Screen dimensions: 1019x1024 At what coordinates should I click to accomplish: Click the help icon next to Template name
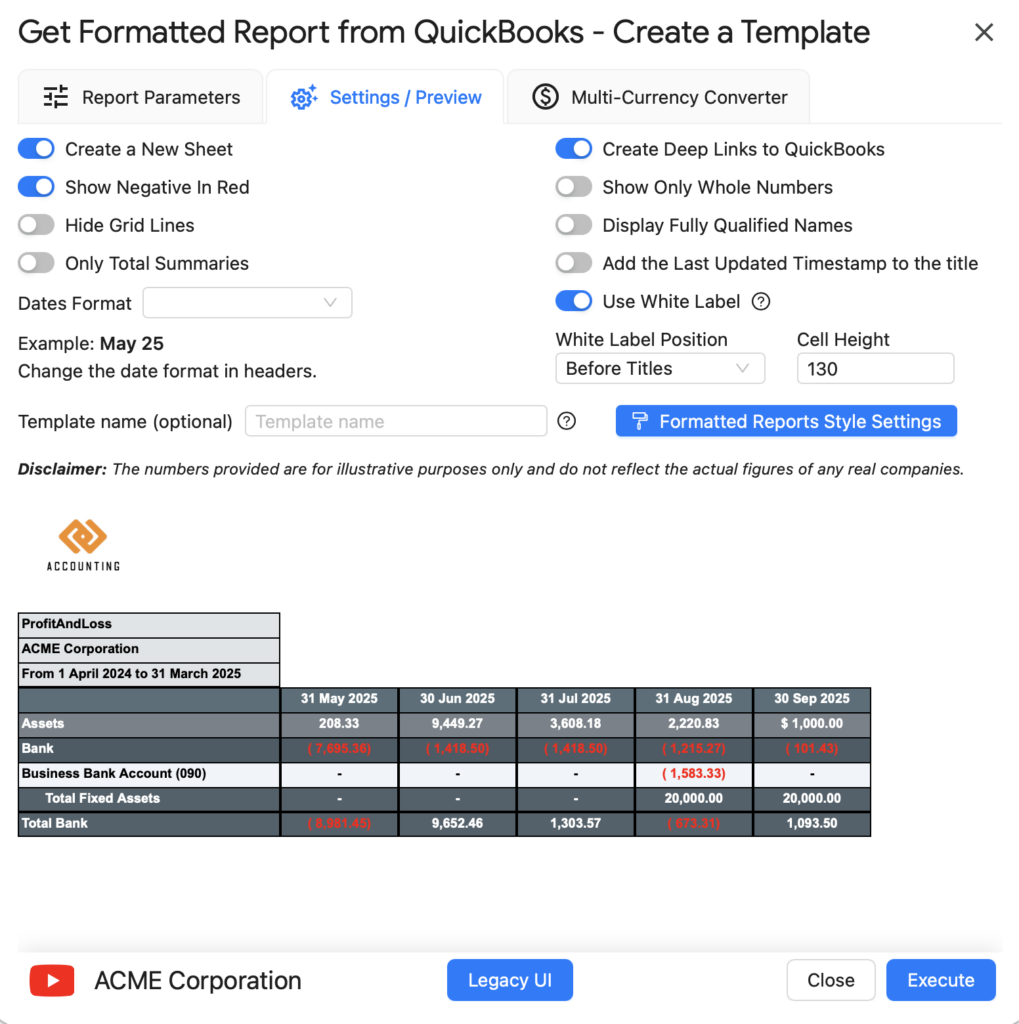567,421
